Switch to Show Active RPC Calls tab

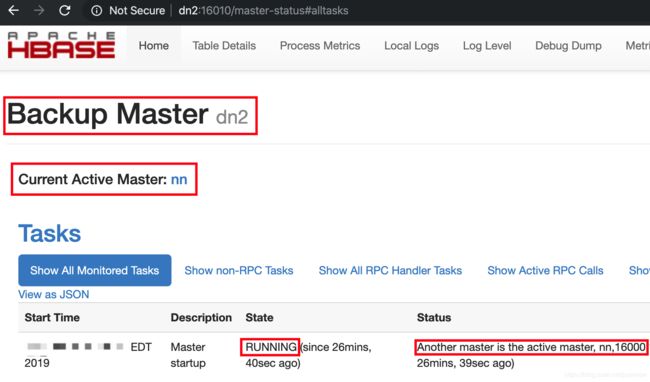(545, 271)
